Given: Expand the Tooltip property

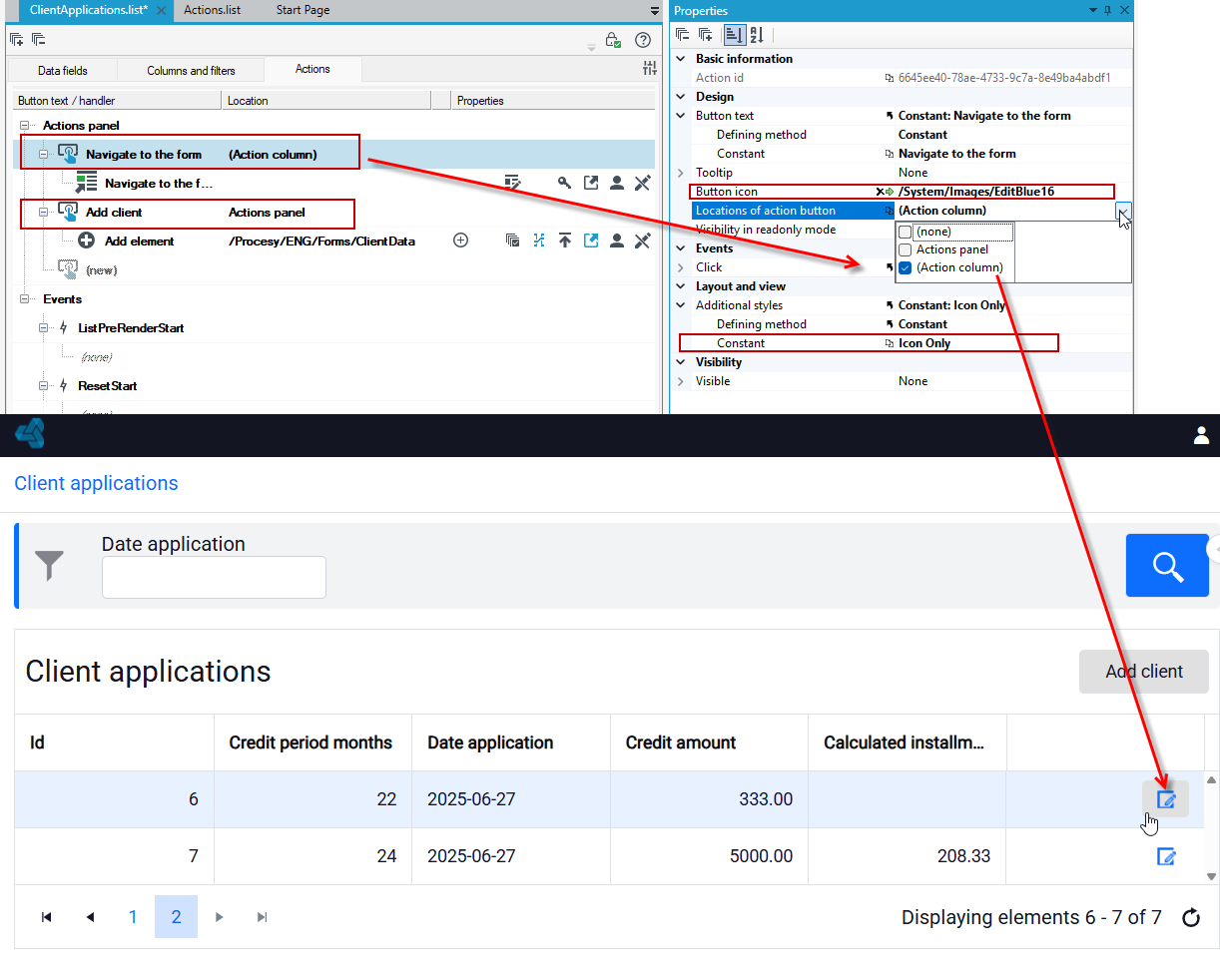Looking at the screenshot, I should click(681, 173).
